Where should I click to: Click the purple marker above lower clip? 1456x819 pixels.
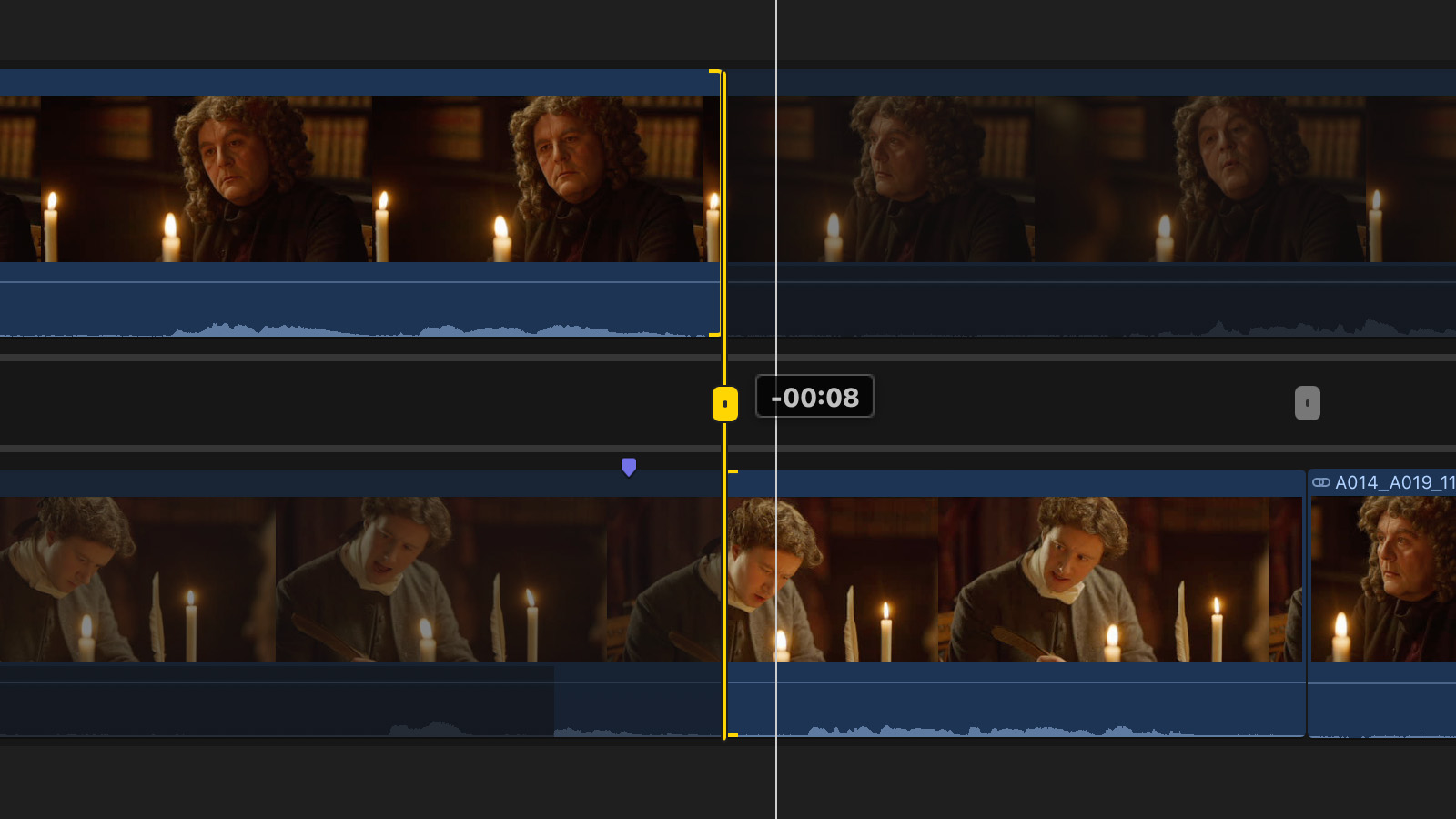click(629, 467)
